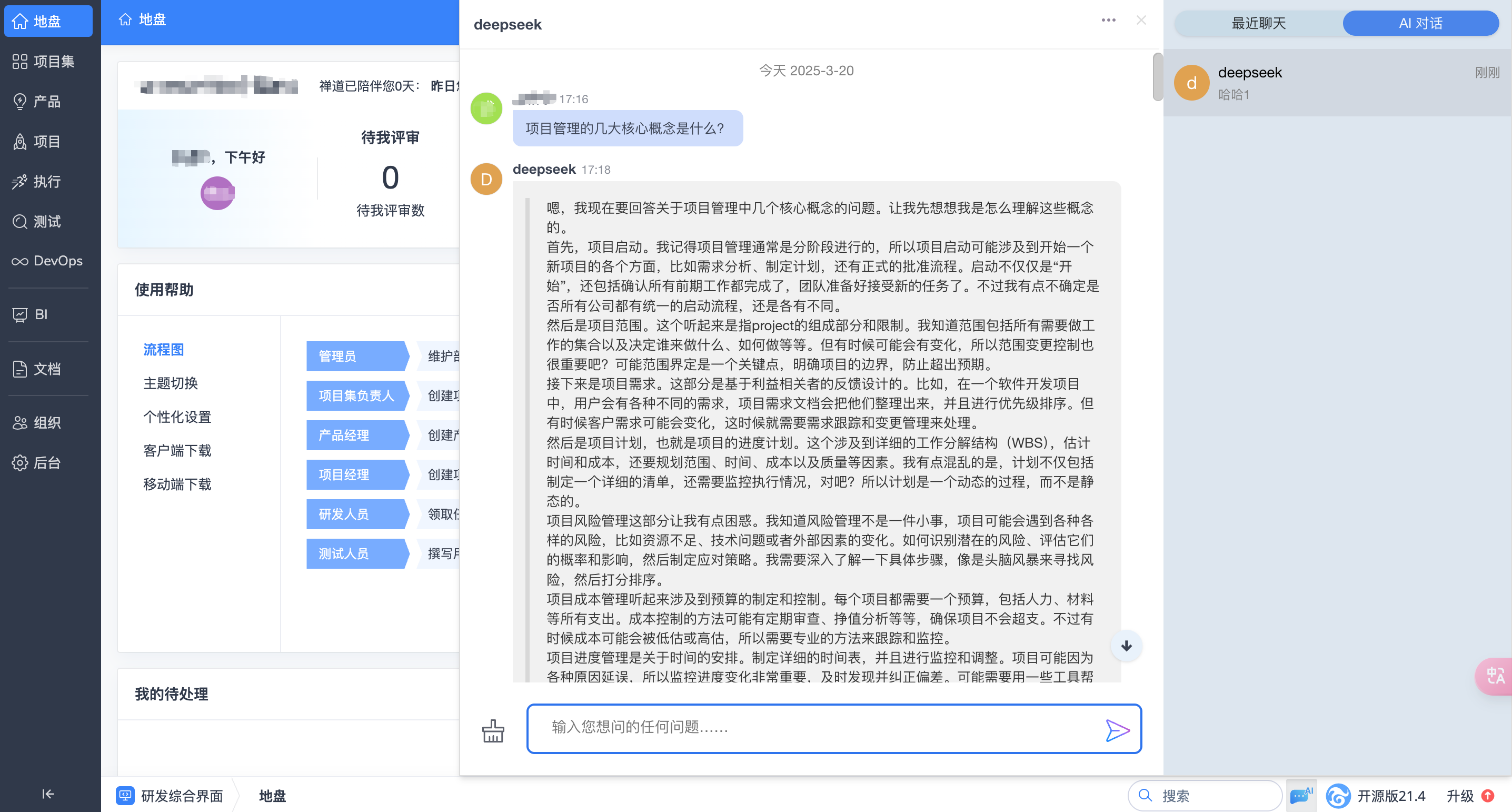
Task: Click the 搜索 search box
Action: 1205,796
